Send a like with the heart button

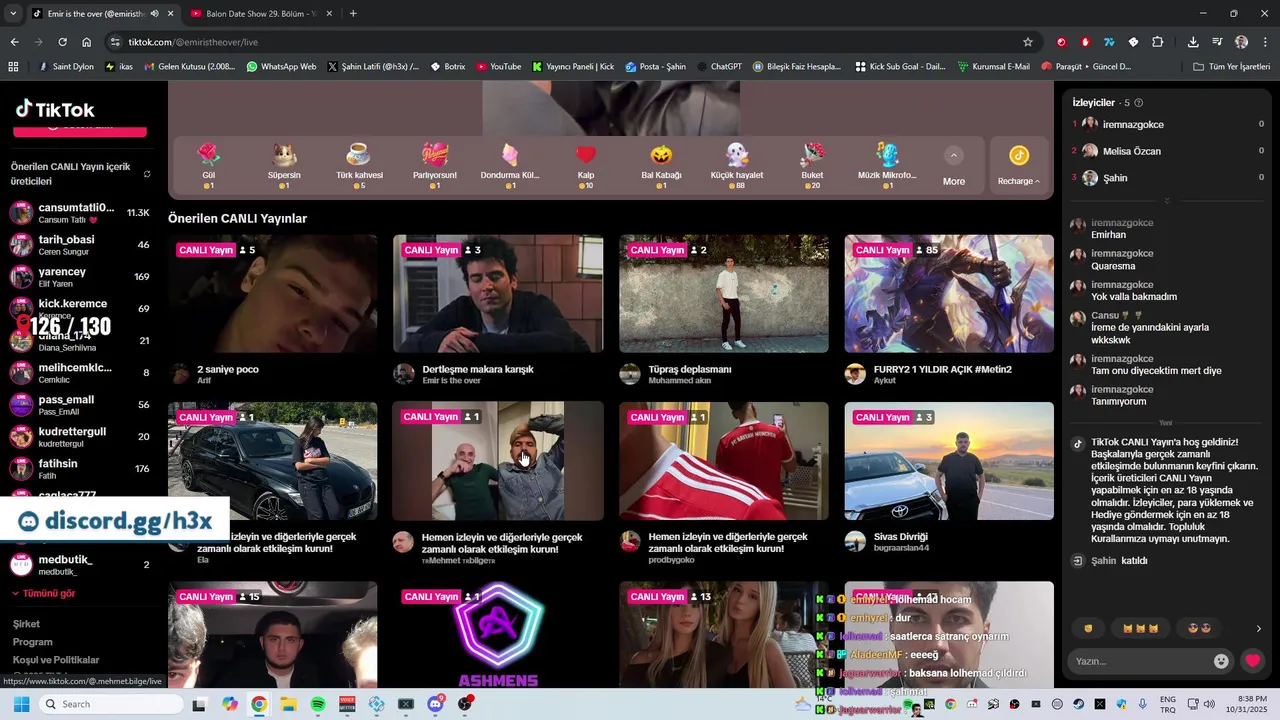coord(1253,661)
